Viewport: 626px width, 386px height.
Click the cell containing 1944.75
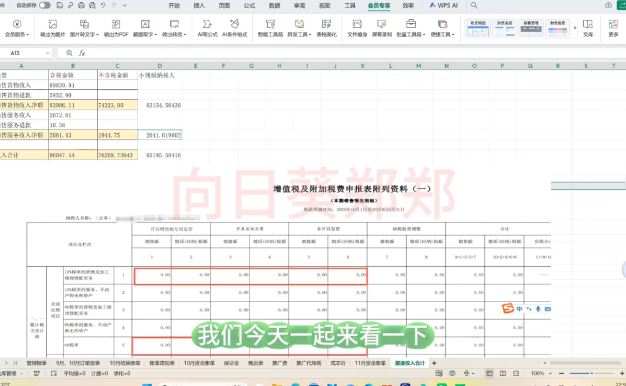(117, 135)
